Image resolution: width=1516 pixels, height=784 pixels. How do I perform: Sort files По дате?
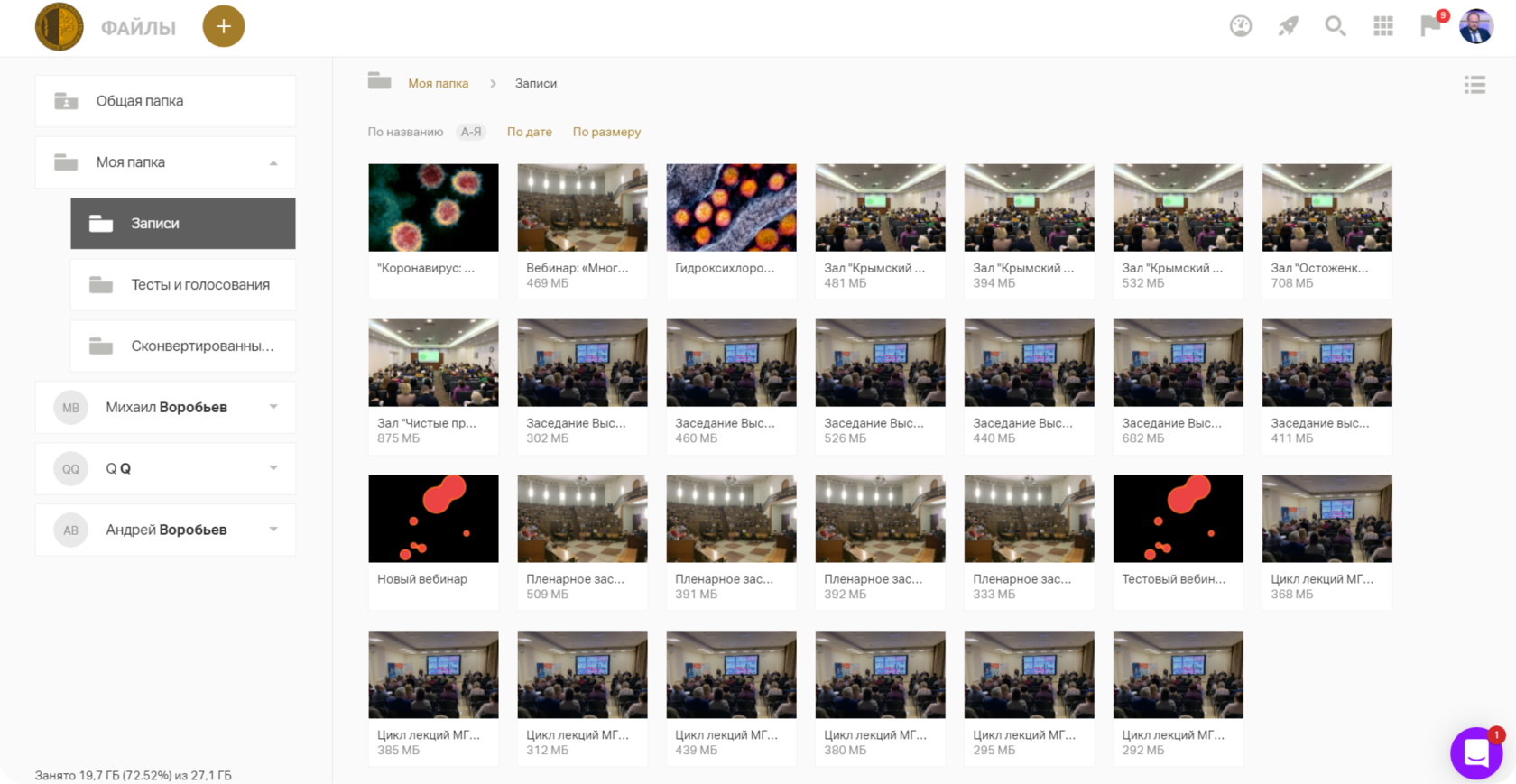[529, 132]
